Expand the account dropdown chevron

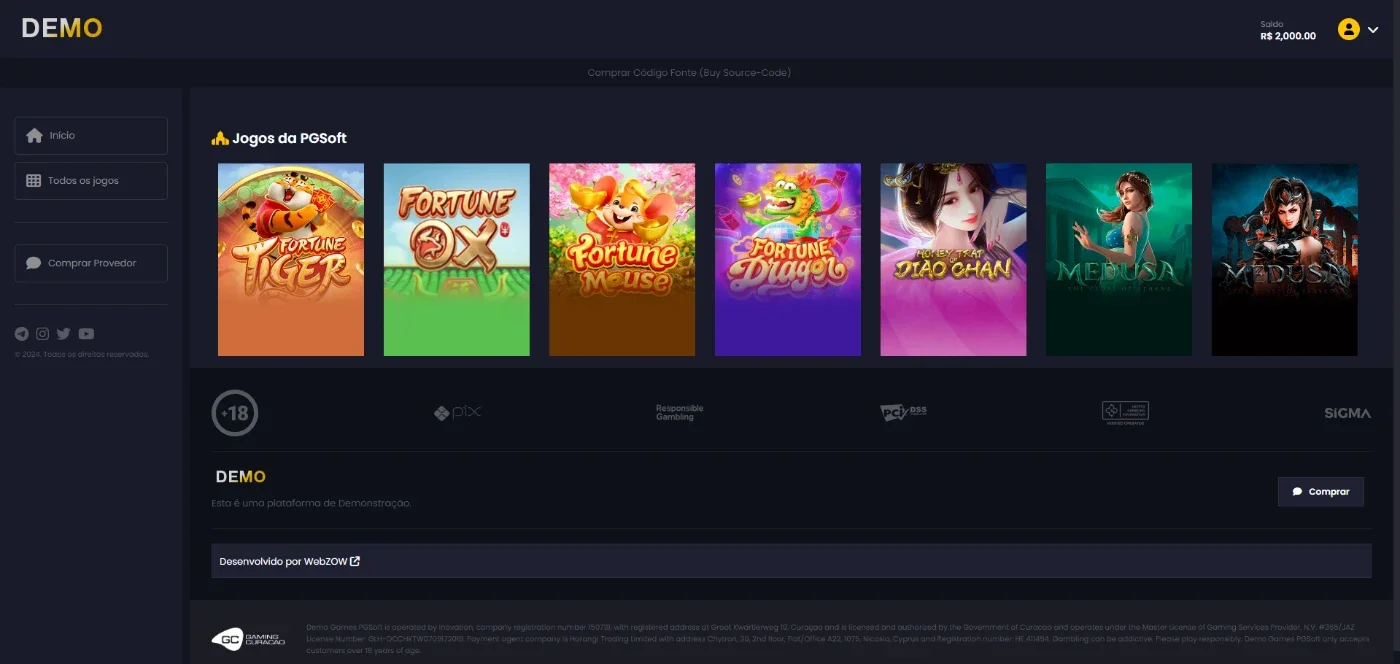point(1373,30)
